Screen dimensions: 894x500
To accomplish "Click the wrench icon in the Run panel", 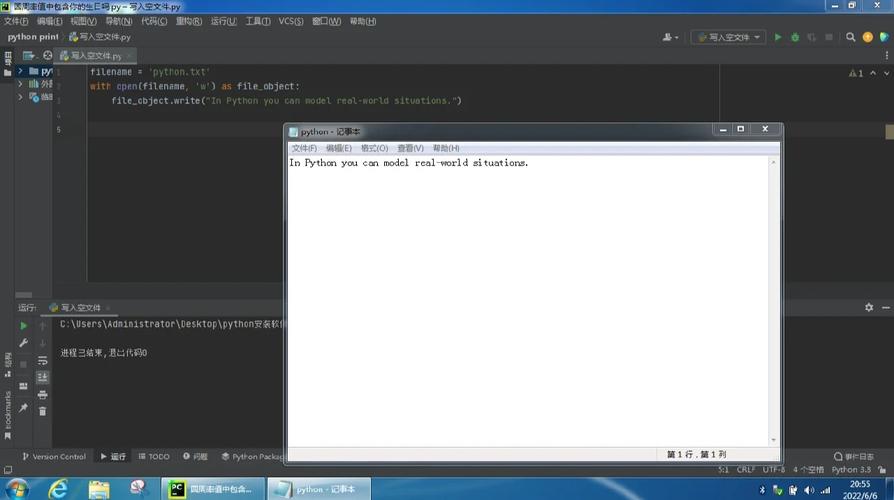I will [23, 343].
